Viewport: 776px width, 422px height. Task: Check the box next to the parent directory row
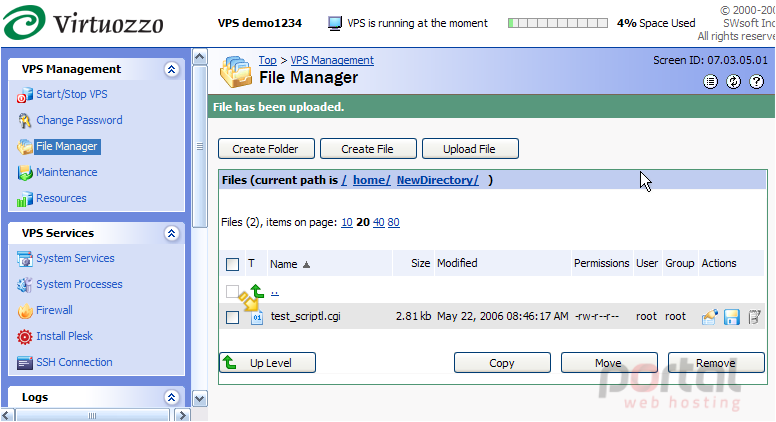click(232, 291)
